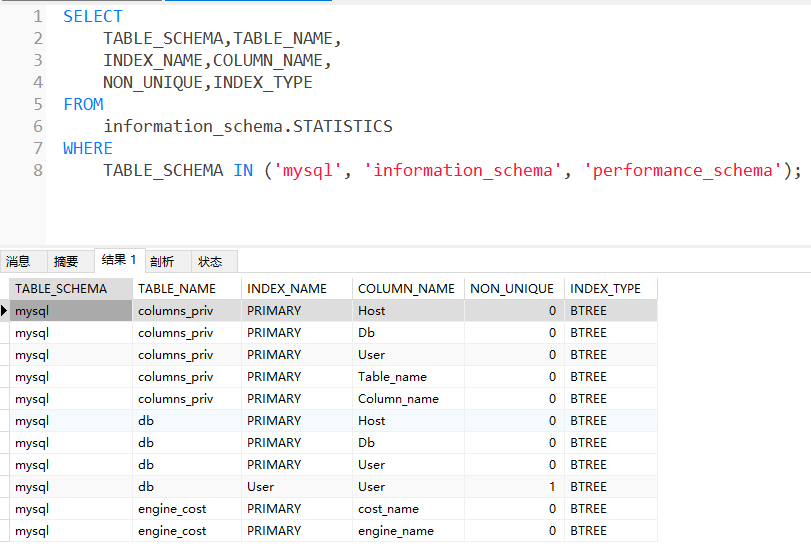Viewport: 811px width, 548px height.
Task: Click WHERE keyword on line 7
Action: [x=88, y=148]
